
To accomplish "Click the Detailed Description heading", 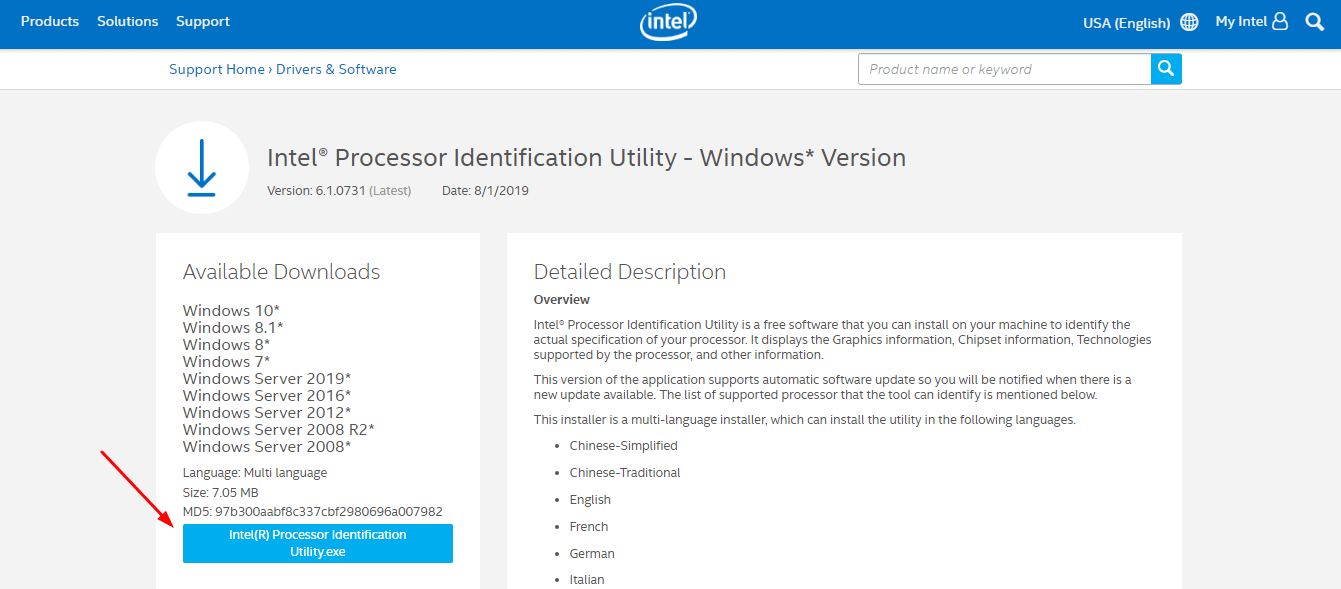I will click(x=630, y=272).
